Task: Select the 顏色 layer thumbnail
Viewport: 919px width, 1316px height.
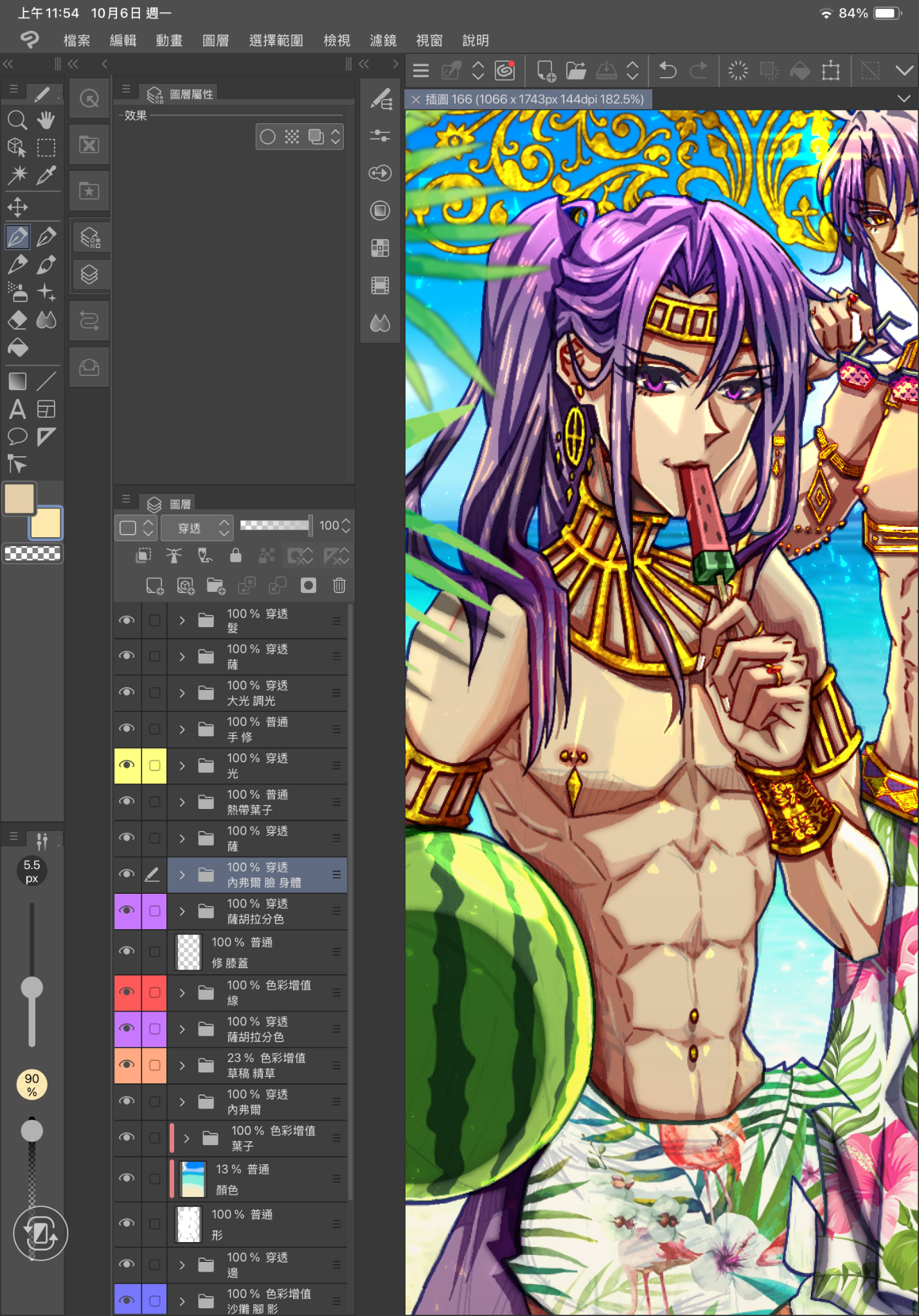Action: (193, 1179)
